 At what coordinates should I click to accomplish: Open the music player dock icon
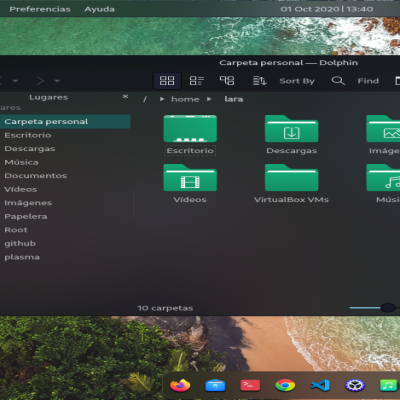tap(388, 386)
